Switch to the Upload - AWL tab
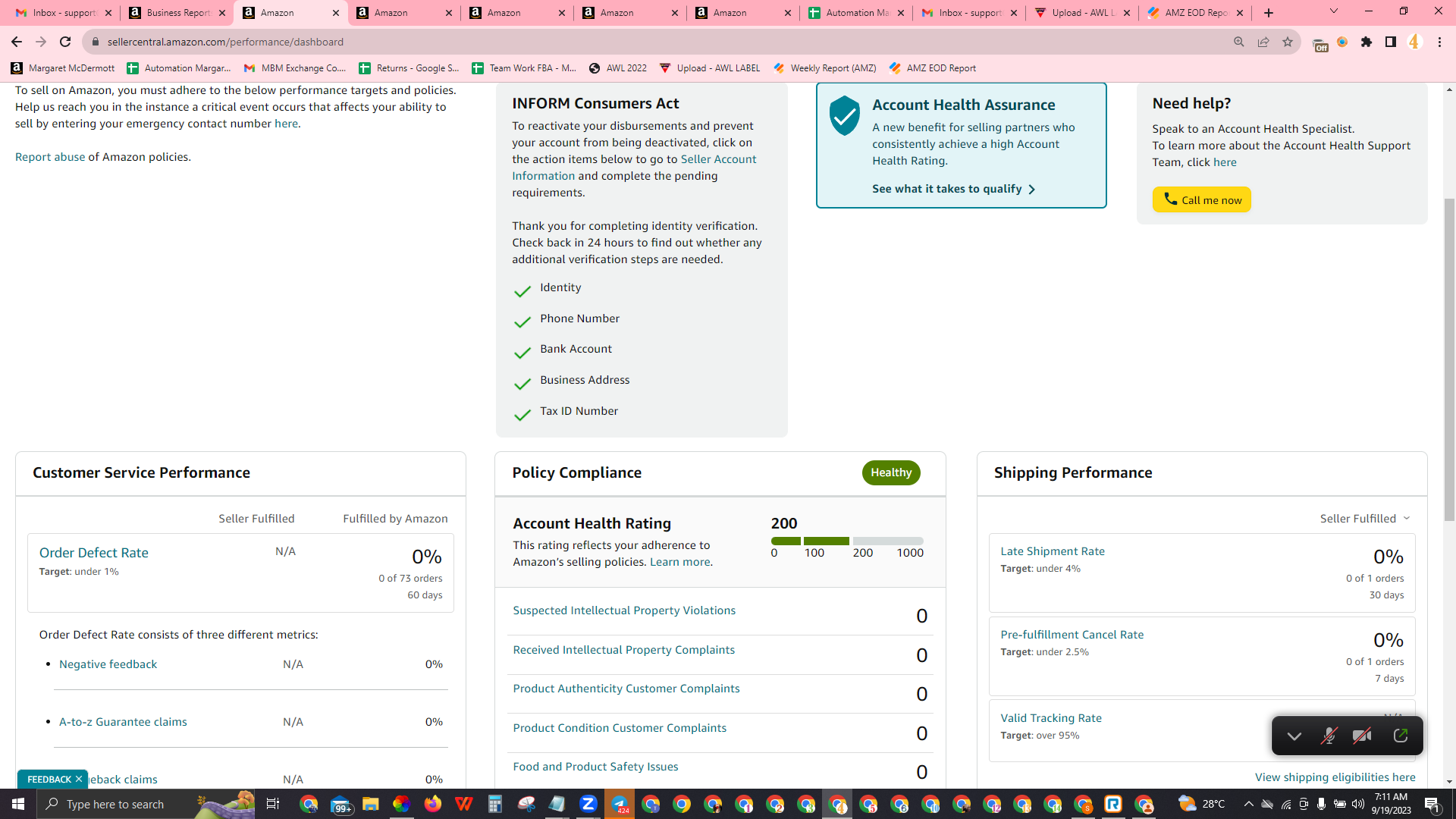The image size is (1456, 819). click(1082, 13)
